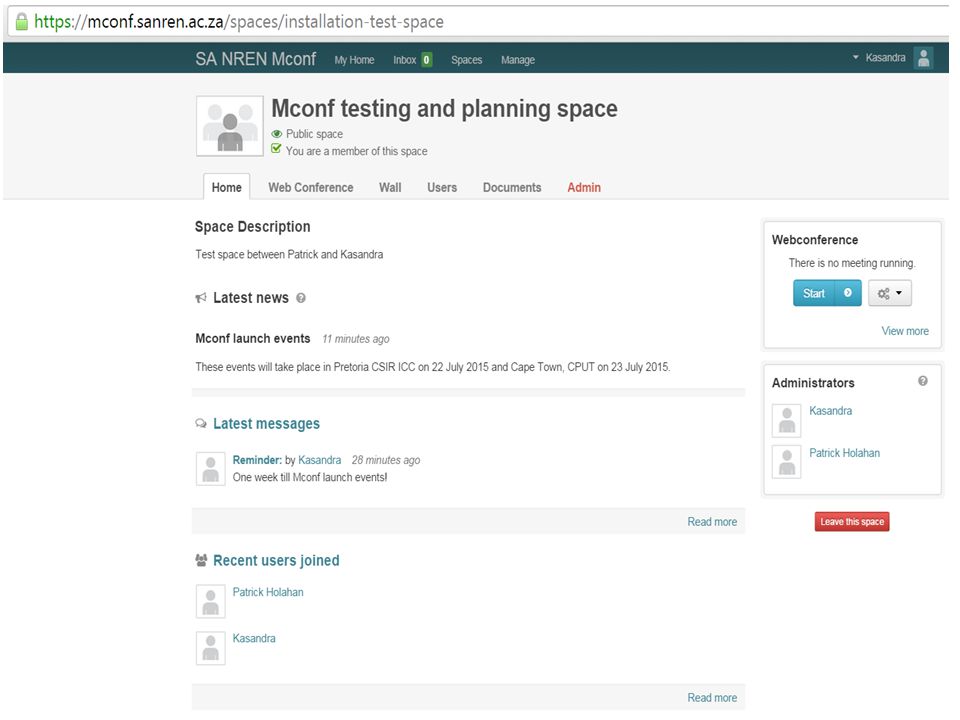Click the Administrators help question icon

click(923, 381)
